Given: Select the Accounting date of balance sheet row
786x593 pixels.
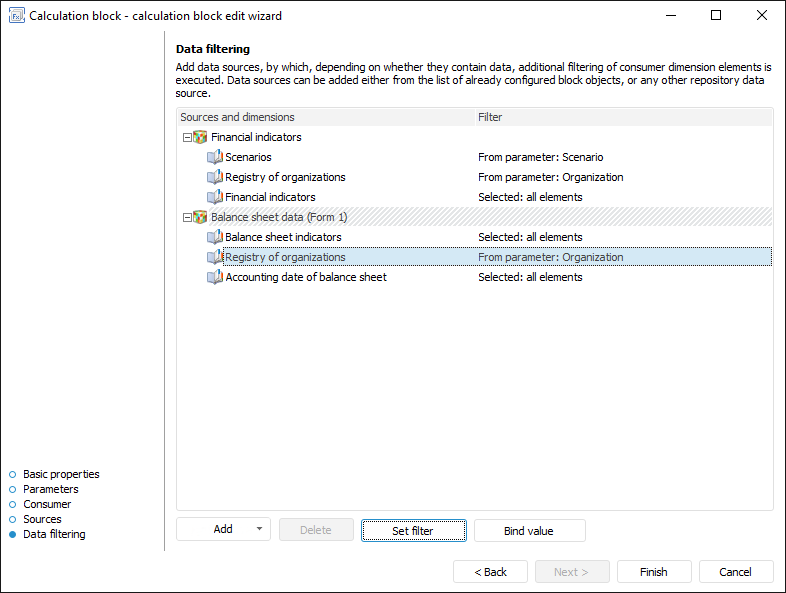Looking at the screenshot, I should [x=305, y=277].
